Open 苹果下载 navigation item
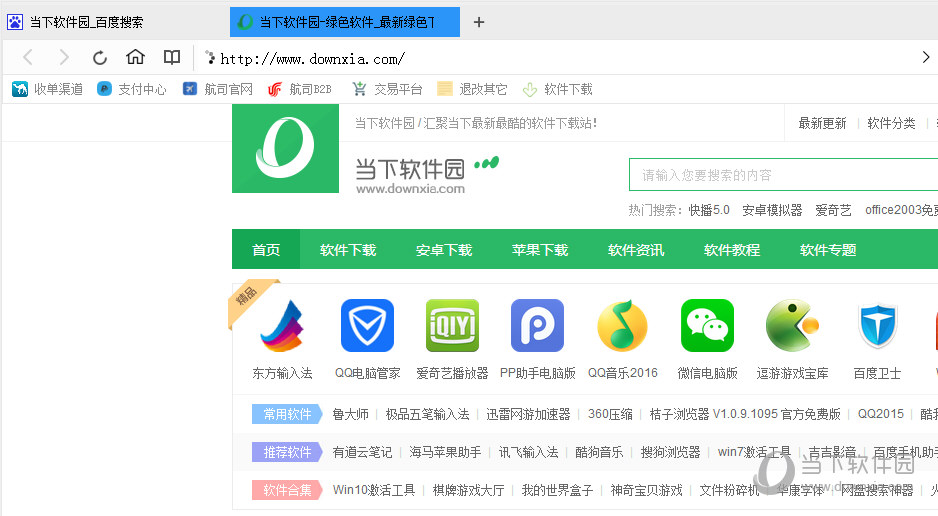The height and width of the screenshot is (516, 938). 540,249
